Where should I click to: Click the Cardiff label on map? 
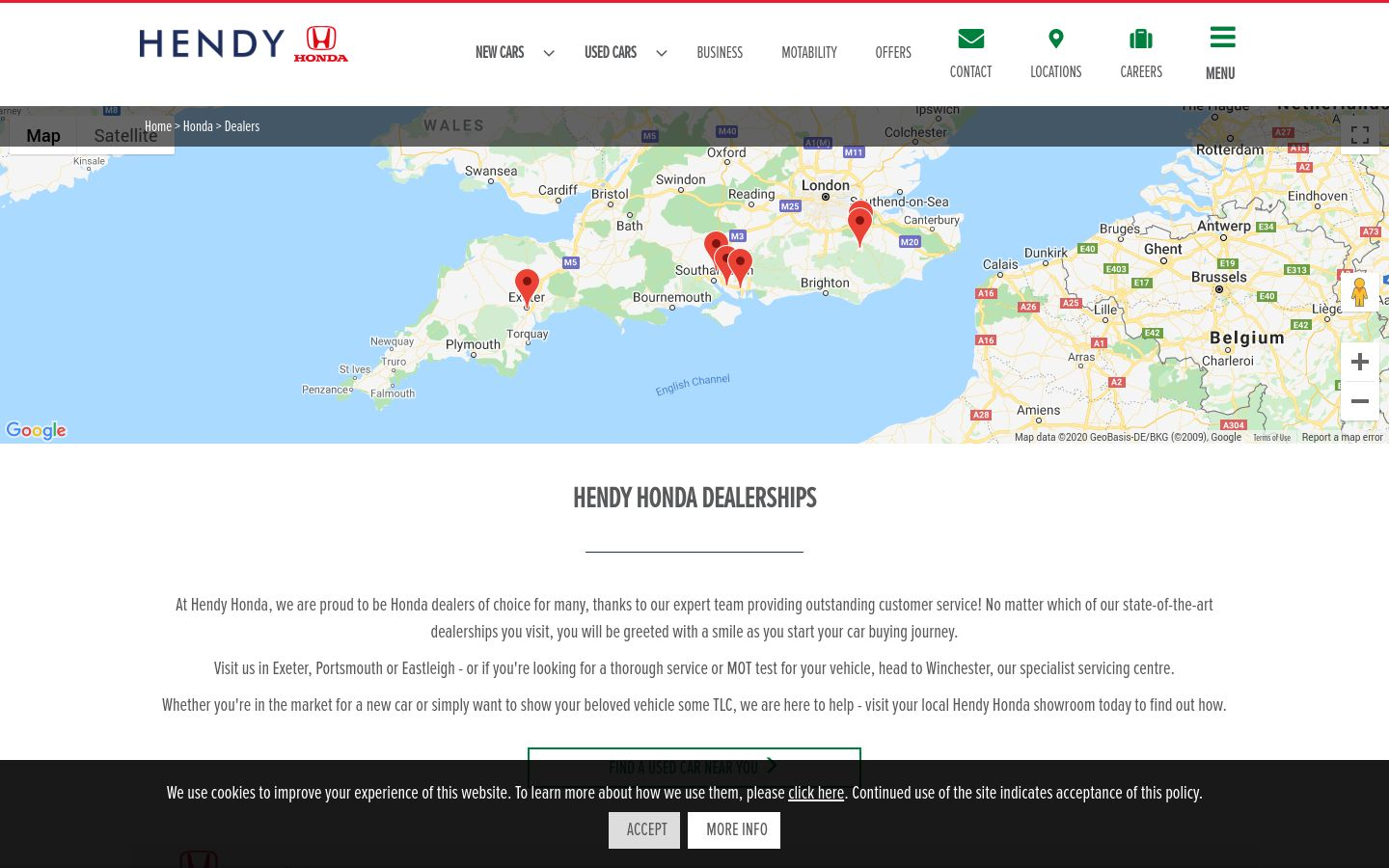point(558,190)
